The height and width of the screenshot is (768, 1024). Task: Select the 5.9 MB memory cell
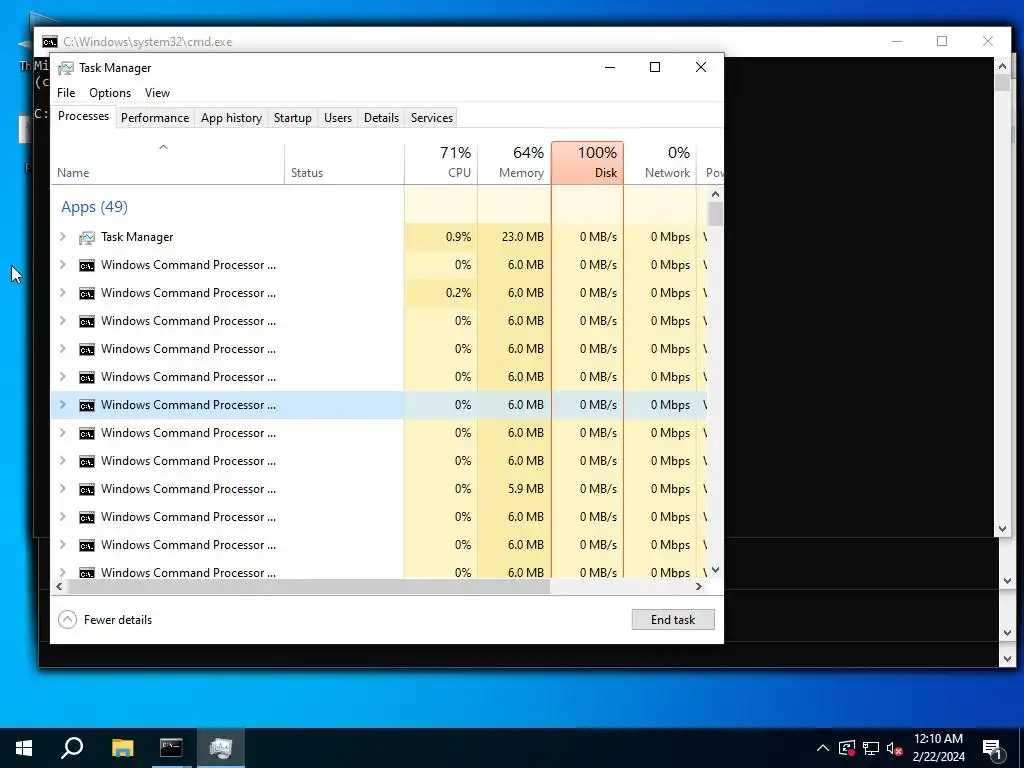pos(515,489)
